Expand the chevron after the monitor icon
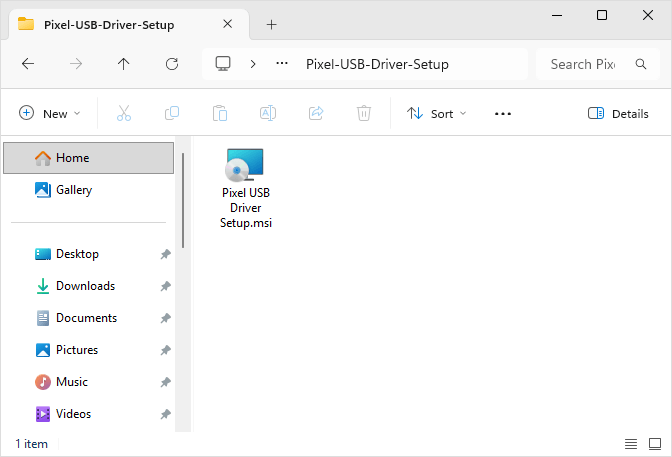This screenshot has width=672, height=457. click(253, 64)
